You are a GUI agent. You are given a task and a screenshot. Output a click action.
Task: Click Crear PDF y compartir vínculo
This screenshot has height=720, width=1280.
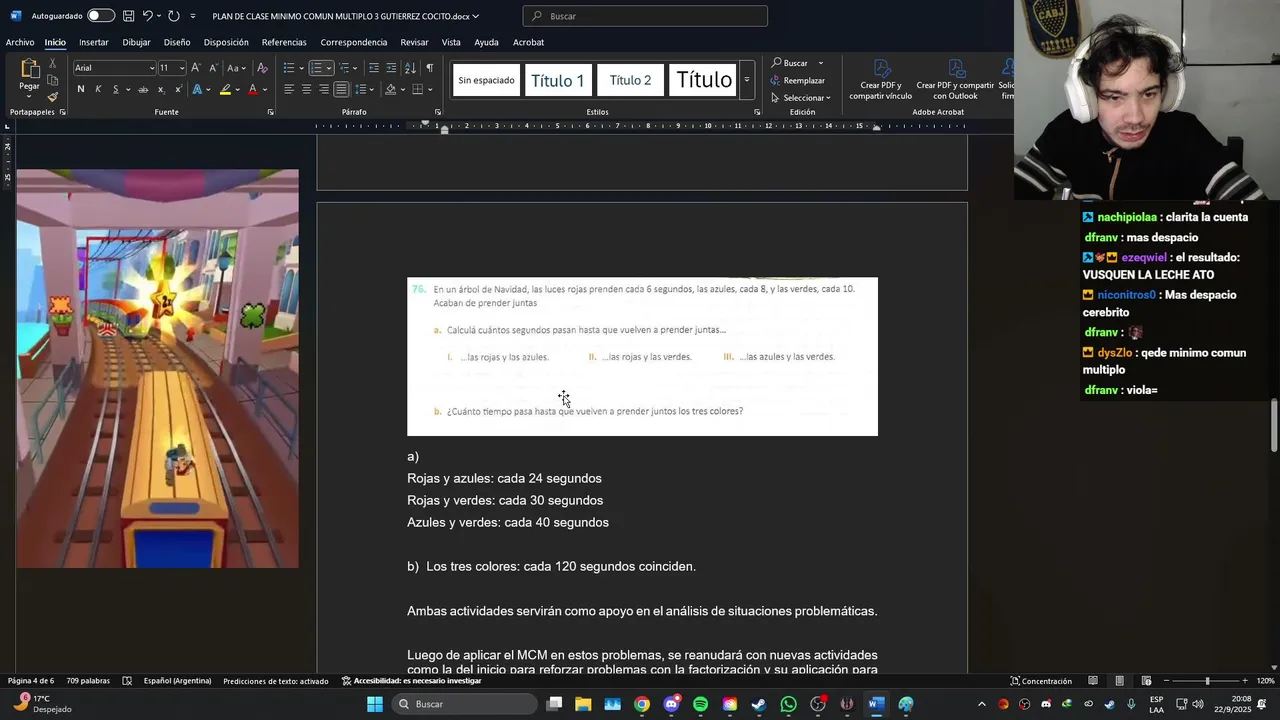click(881, 80)
